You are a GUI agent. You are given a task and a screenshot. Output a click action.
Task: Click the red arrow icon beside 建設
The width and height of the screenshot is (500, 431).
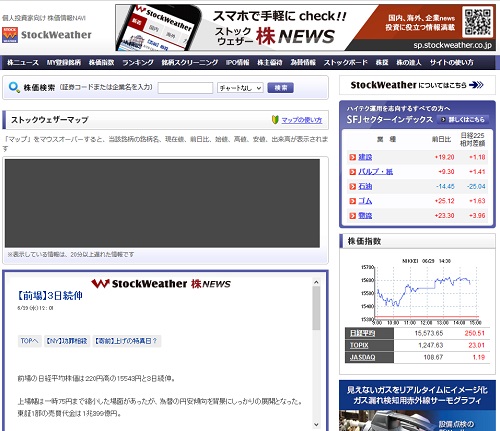tap(353, 157)
